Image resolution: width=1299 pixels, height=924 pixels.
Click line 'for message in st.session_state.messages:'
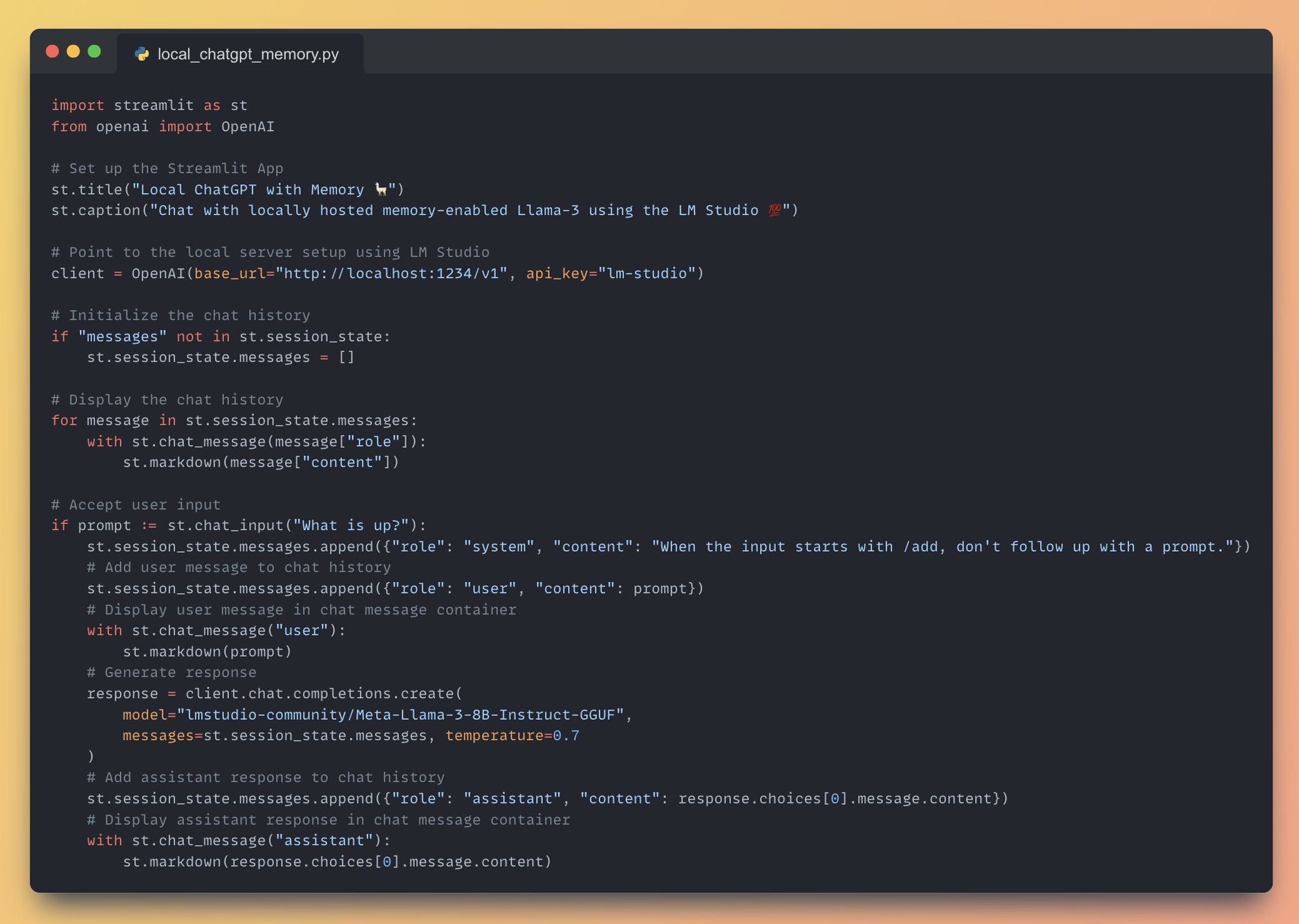[235, 420]
